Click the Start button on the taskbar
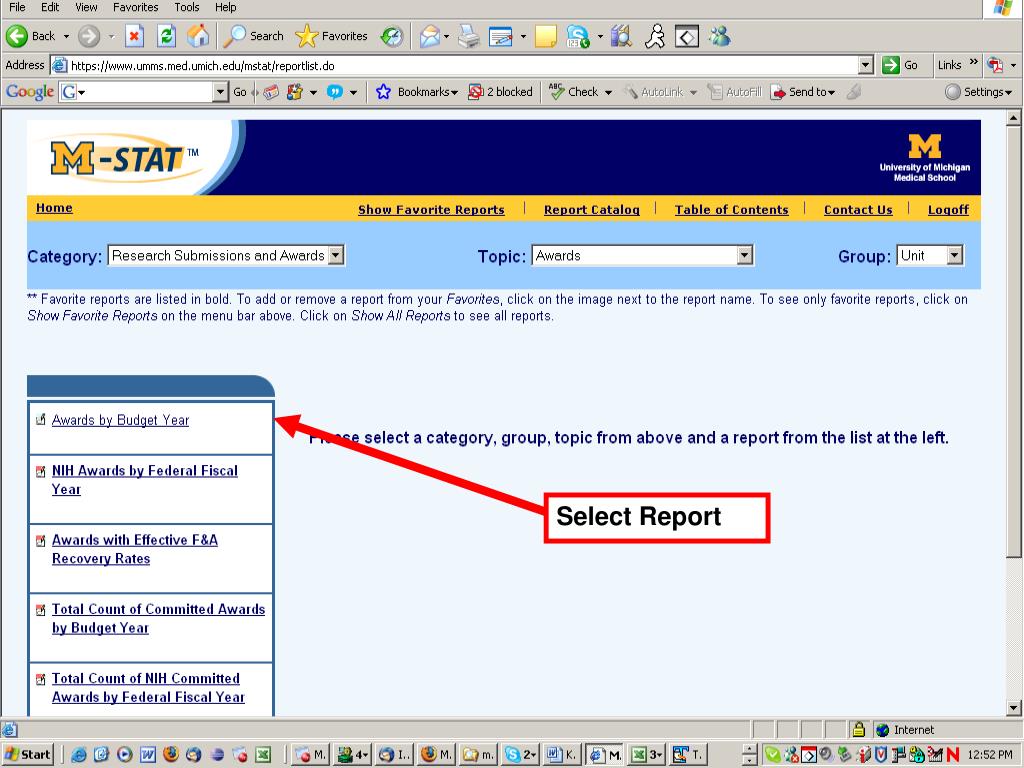This screenshot has height=768, width=1024. 29,755
